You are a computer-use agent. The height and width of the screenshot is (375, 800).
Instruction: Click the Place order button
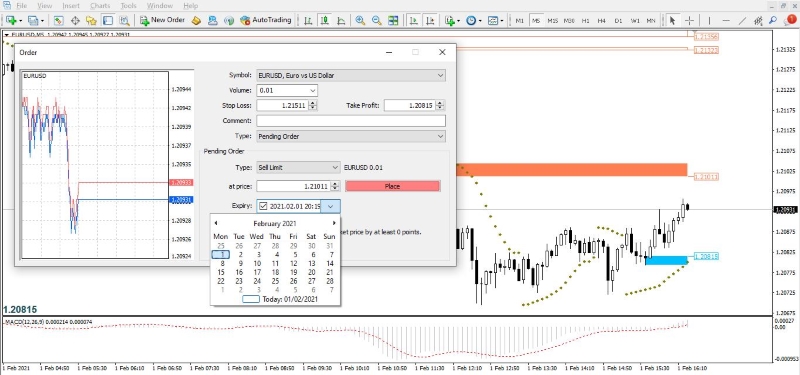392,186
